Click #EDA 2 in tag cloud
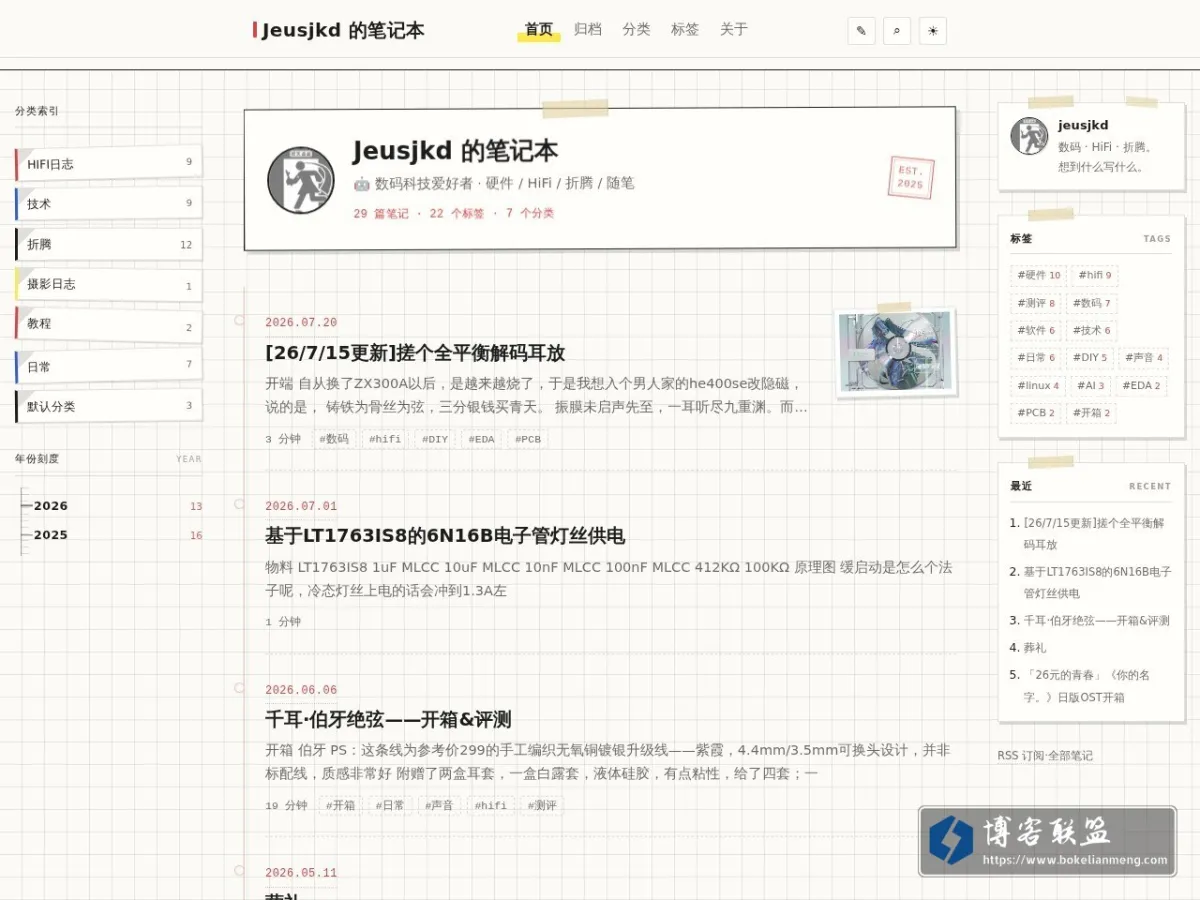Image resolution: width=1200 pixels, height=900 pixels. pyautogui.click(x=1141, y=386)
